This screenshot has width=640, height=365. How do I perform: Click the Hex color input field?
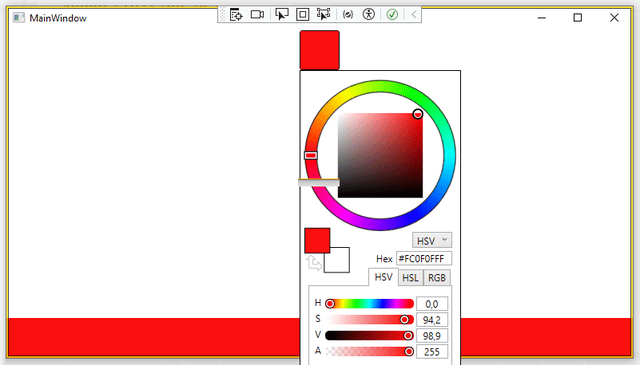[x=424, y=258]
